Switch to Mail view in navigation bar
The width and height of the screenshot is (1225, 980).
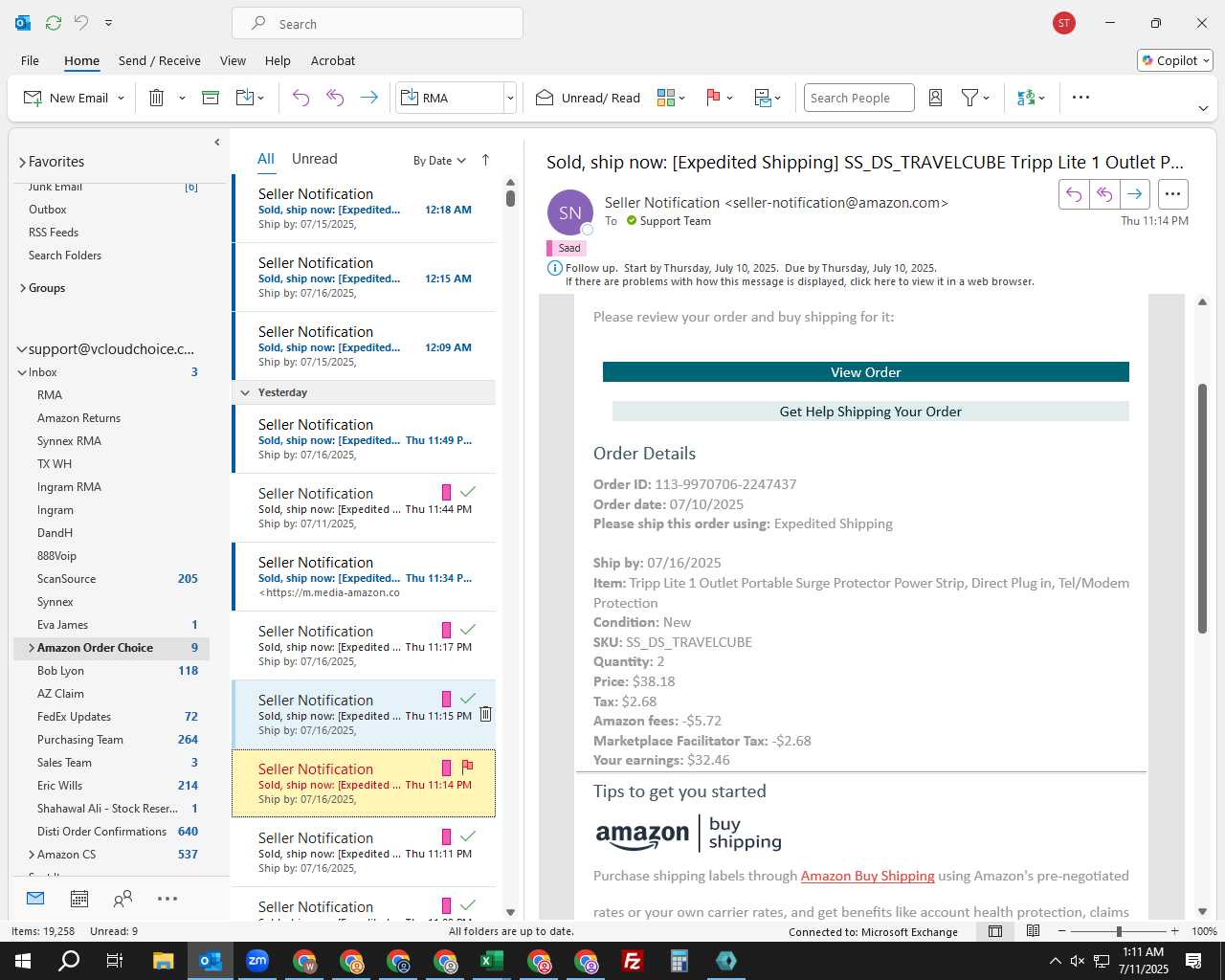point(35,899)
